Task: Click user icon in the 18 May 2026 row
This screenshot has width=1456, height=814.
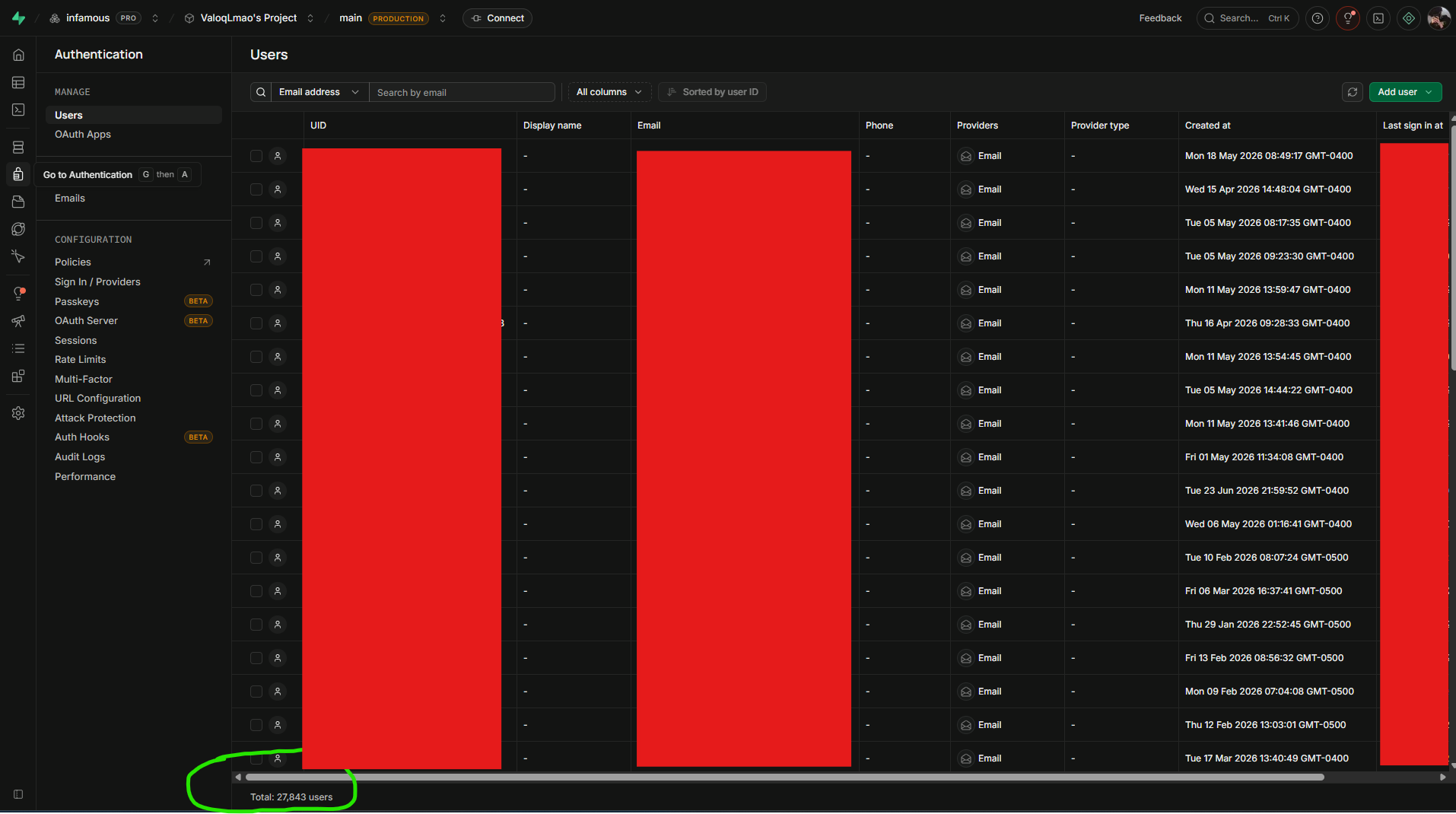Action: coord(278,156)
